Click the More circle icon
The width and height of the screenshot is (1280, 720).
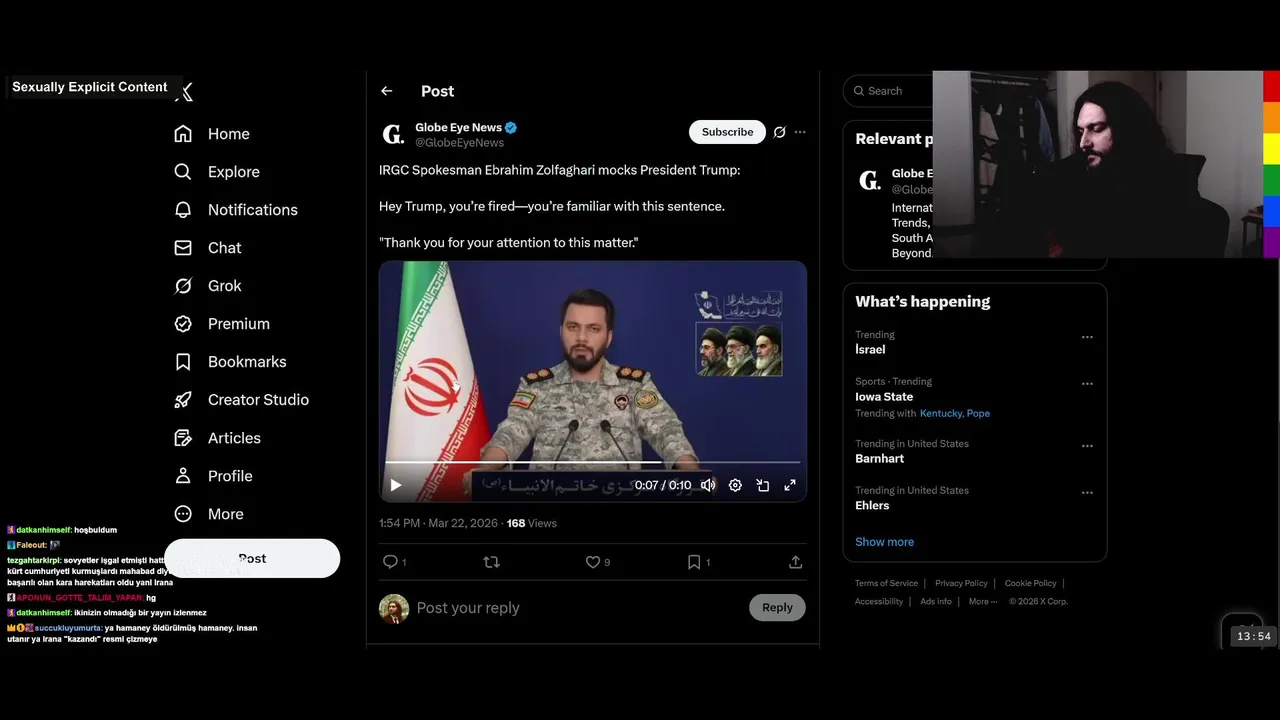pos(183,514)
